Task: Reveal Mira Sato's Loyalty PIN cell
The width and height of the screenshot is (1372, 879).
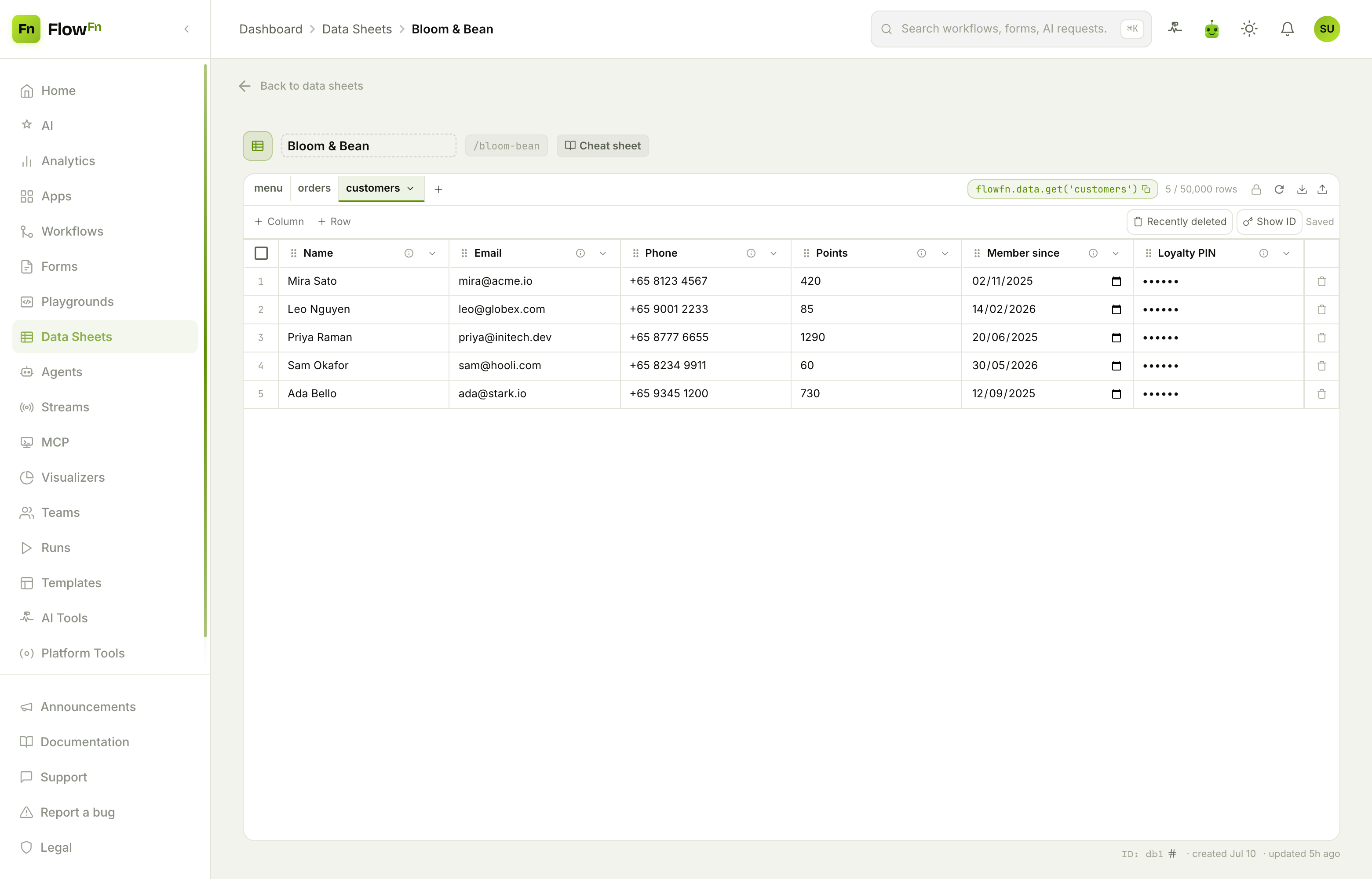Action: point(1219,281)
